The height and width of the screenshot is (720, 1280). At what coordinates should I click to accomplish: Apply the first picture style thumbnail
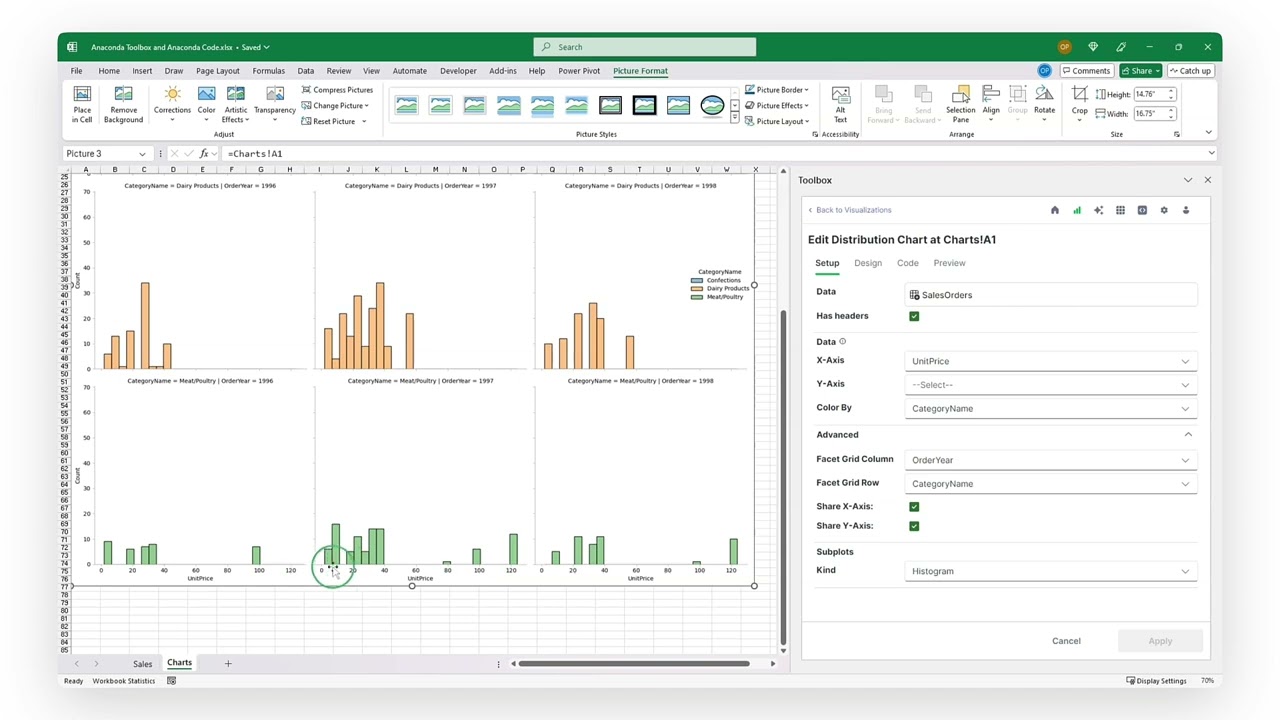click(406, 105)
